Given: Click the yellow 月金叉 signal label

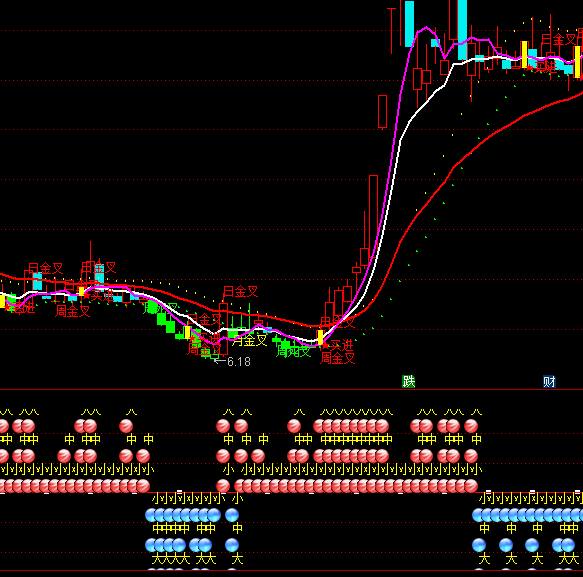Looking at the screenshot, I should click(x=249, y=340).
